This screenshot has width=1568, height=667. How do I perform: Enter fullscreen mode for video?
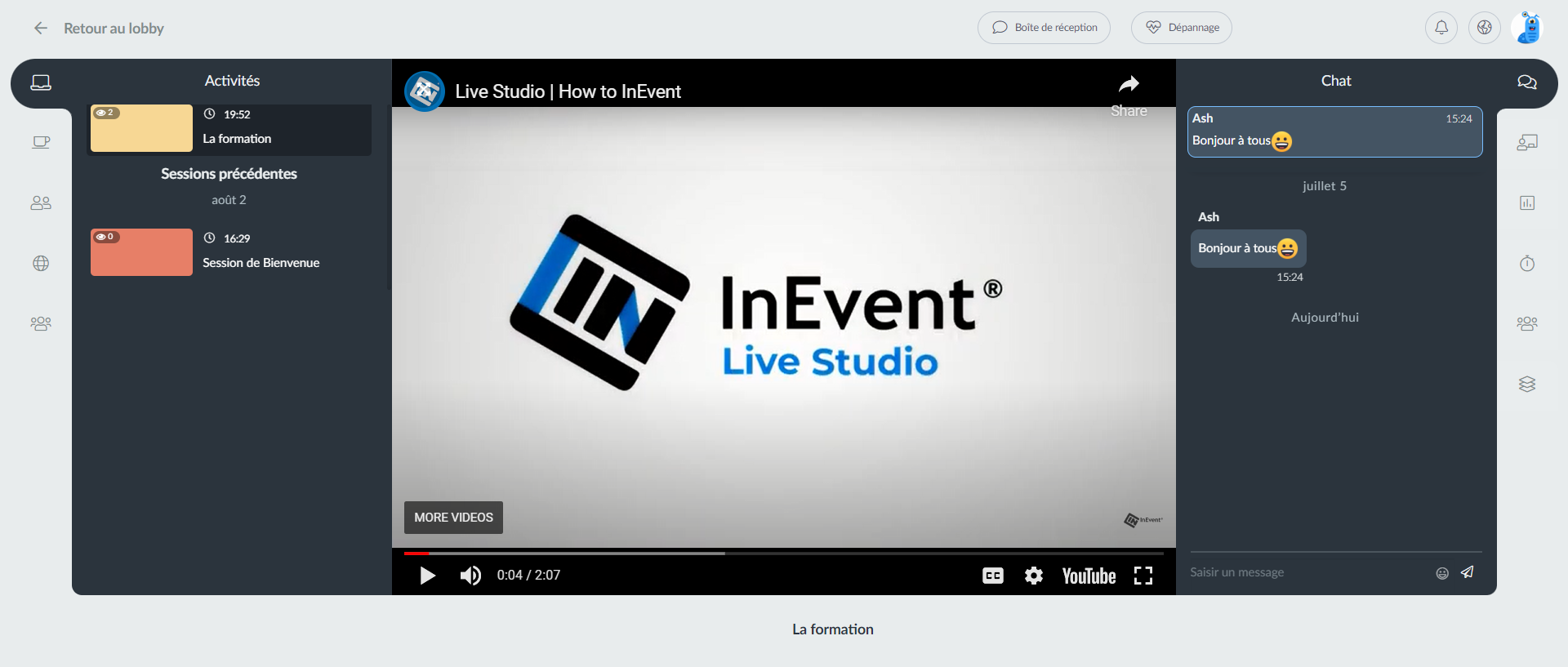coord(1143,576)
